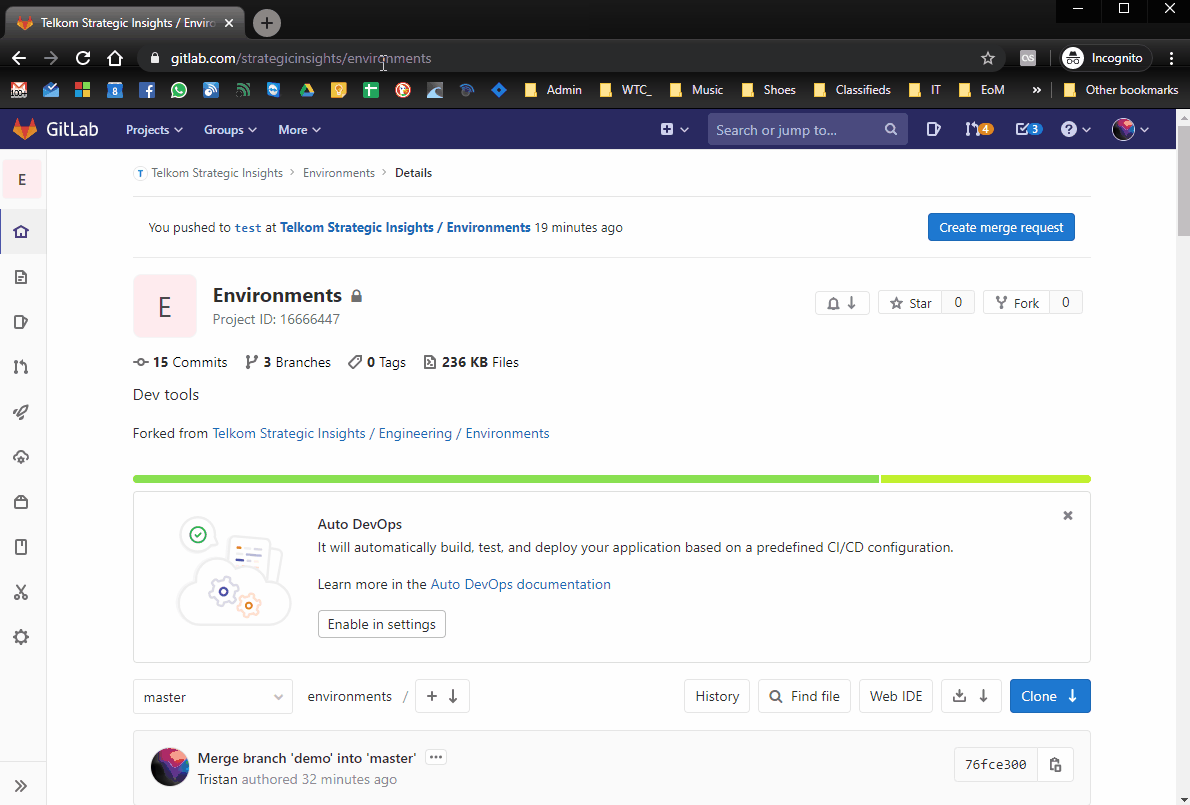The image size is (1190, 805).
Task: Click the Project Overview home icon
Action: pyautogui.click(x=21, y=231)
